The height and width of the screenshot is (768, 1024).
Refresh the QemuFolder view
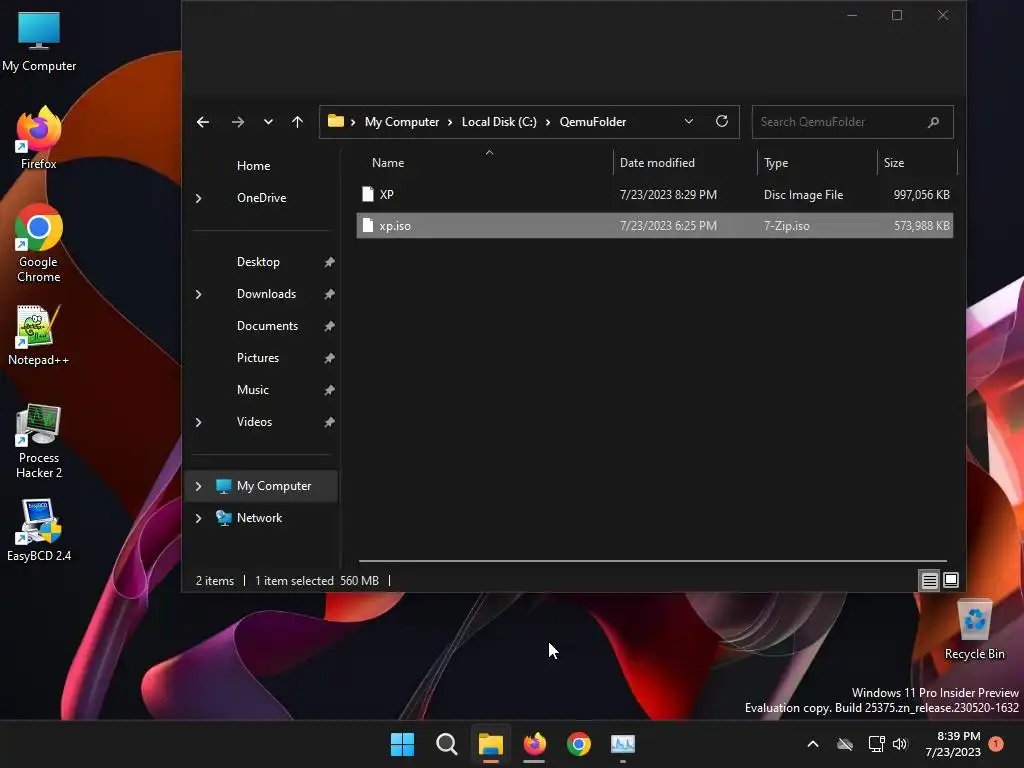pyautogui.click(x=722, y=121)
